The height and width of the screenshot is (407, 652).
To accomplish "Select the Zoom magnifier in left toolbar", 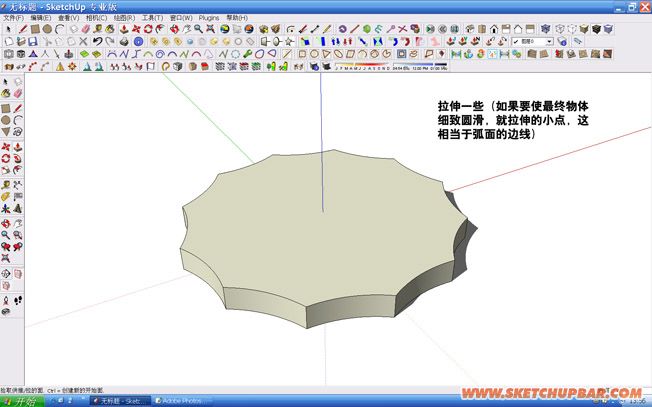I will pos(6,235).
